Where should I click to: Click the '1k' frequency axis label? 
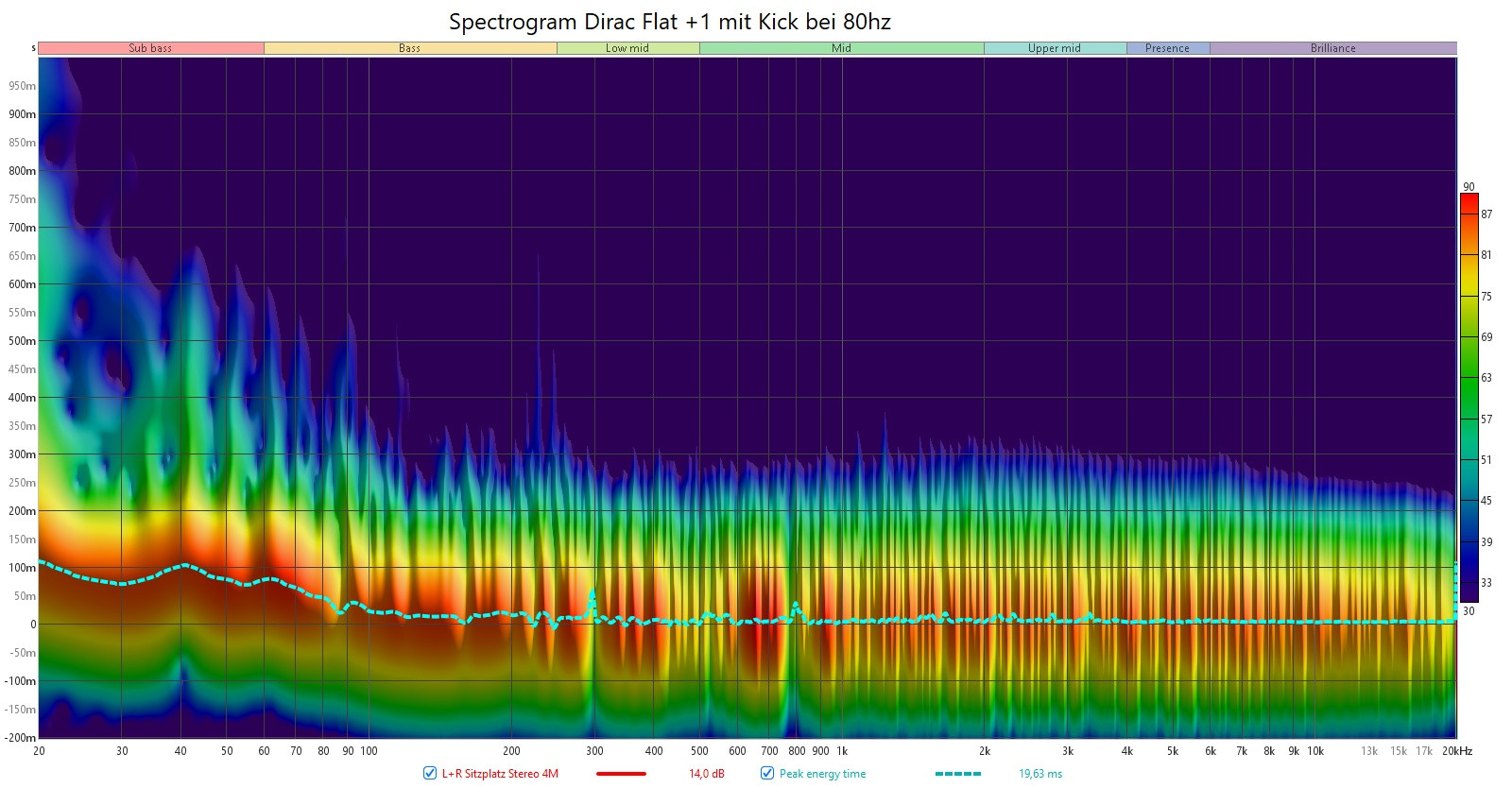pos(842,751)
